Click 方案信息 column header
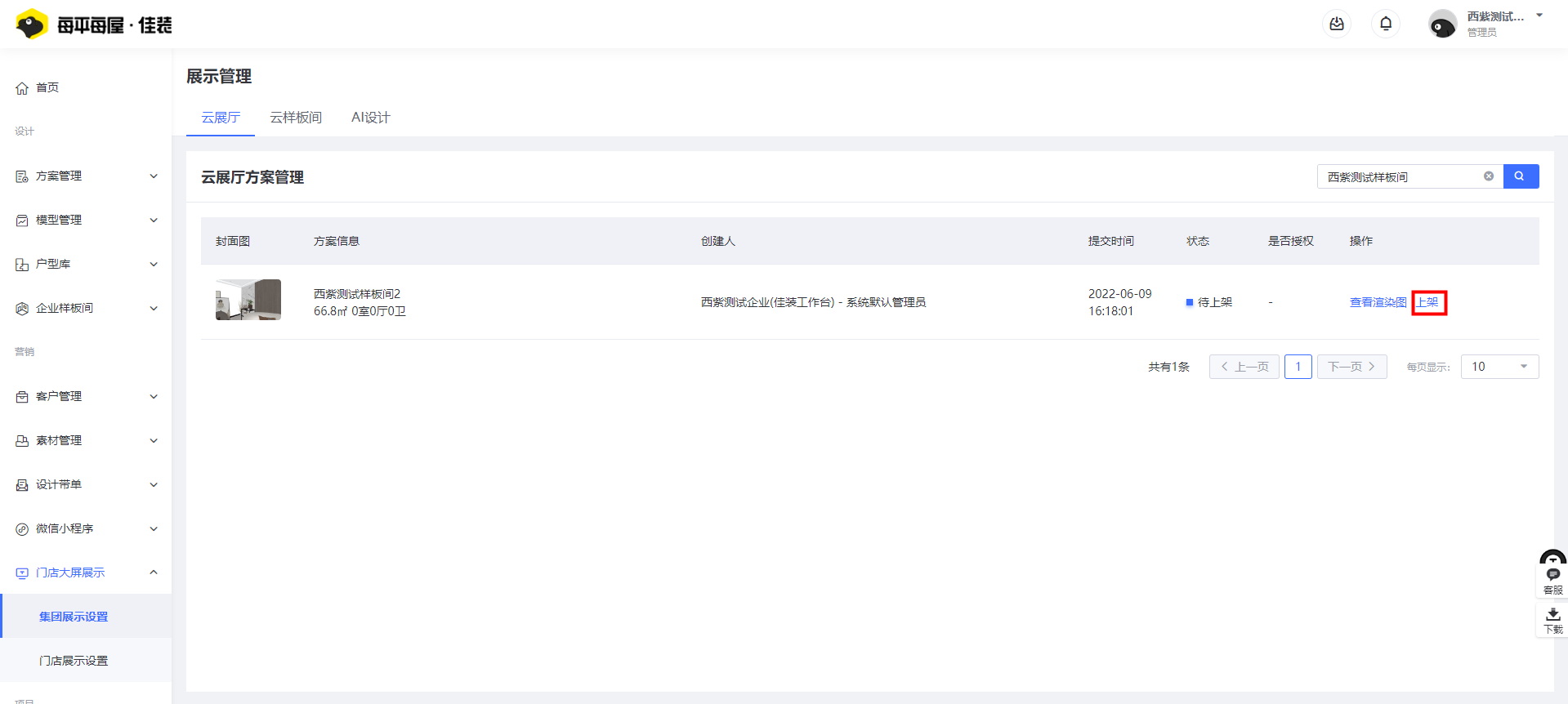Image resolution: width=1568 pixels, height=704 pixels. (x=337, y=241)
